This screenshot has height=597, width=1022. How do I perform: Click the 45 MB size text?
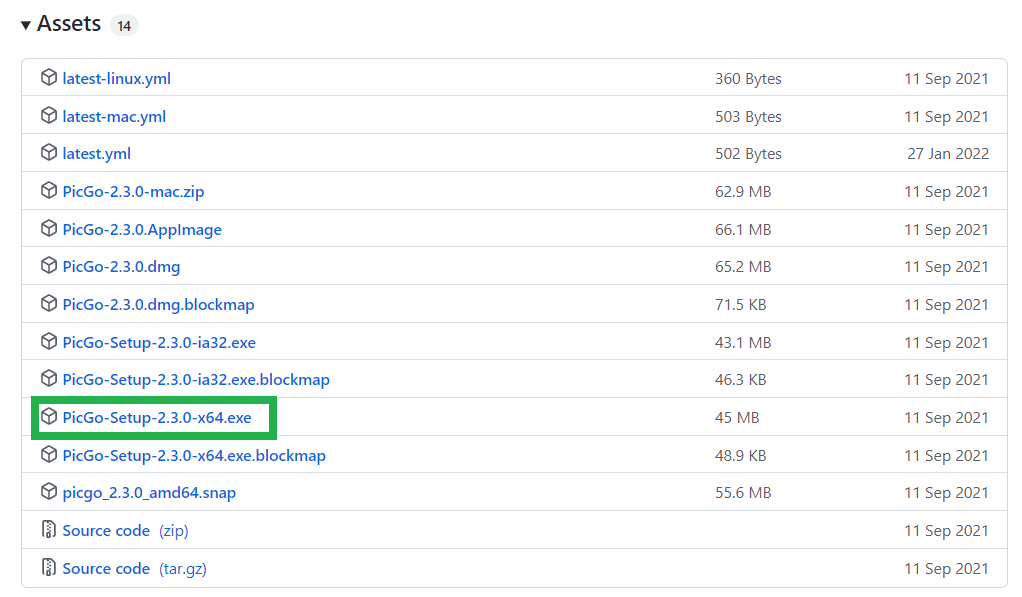pyautogui.click(x=737, y=418)
